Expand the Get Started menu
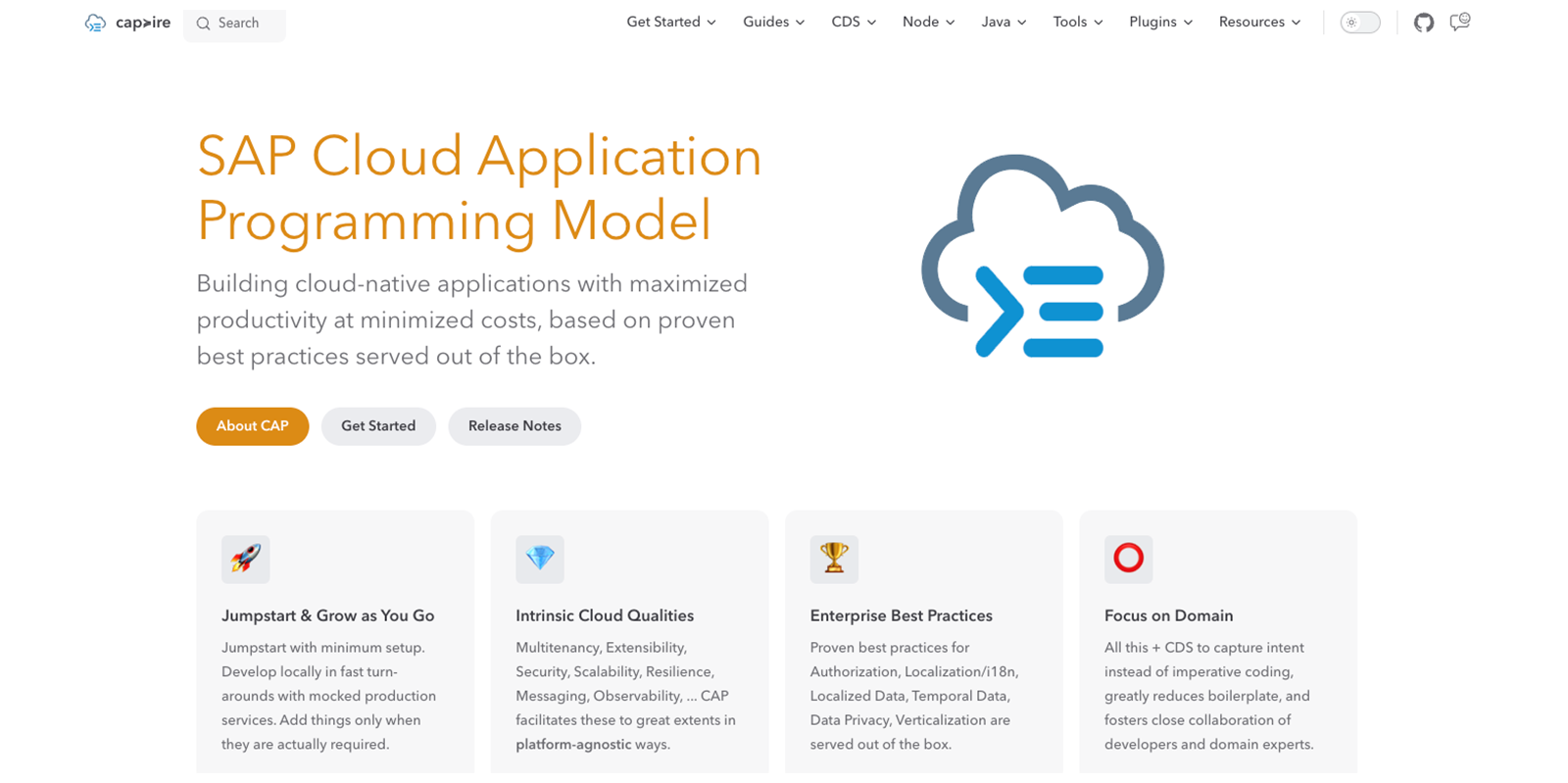Viewport: 1568px width, 783px height. (671, 23)
